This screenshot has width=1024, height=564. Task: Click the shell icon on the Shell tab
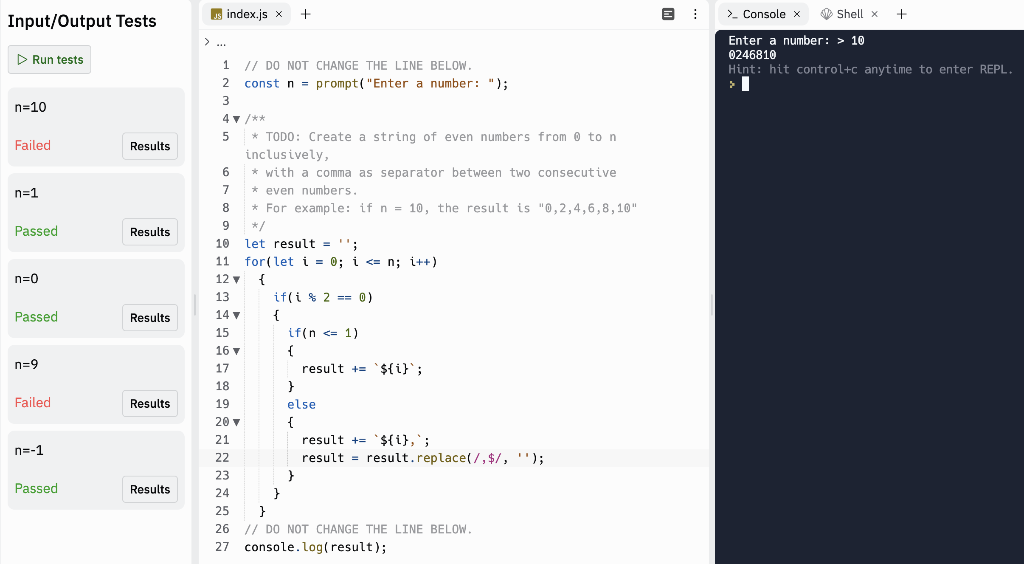click(x=826, y=14)
